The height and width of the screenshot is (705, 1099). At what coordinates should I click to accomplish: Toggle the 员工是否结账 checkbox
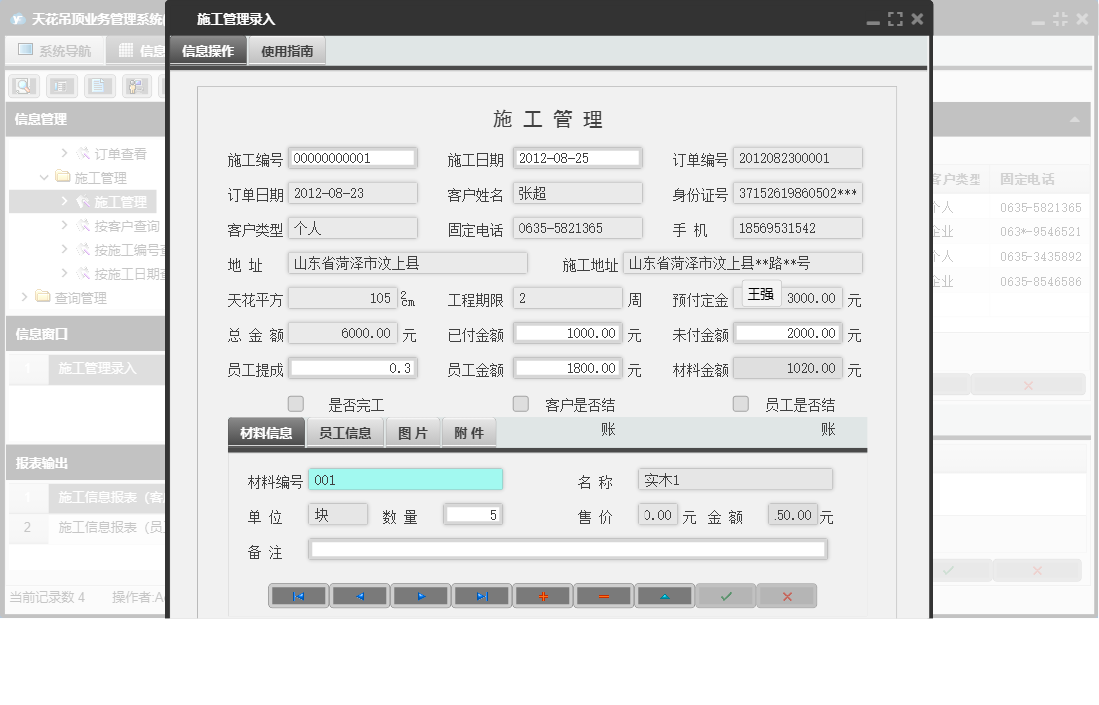(740, 403)
